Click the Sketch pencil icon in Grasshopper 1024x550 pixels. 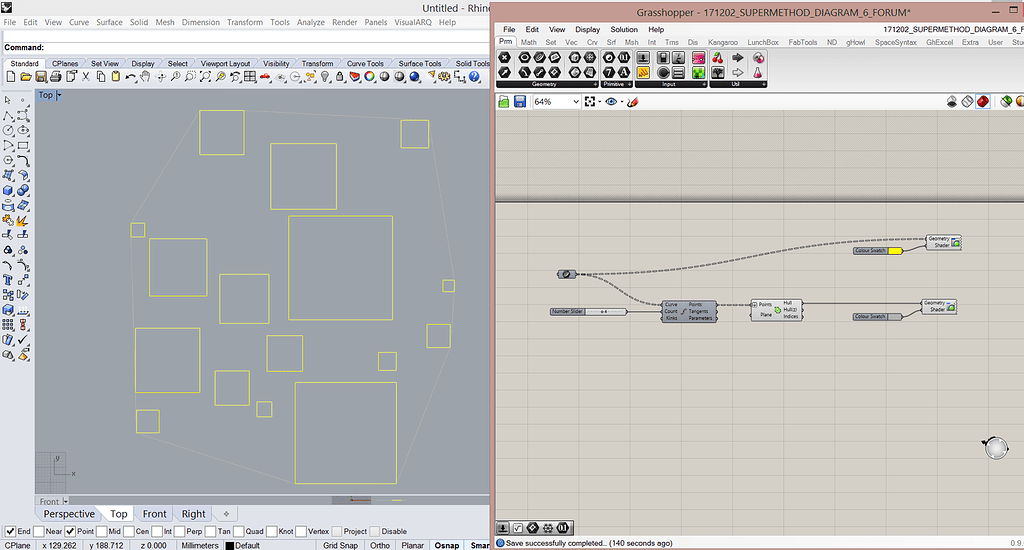point(632,102)
